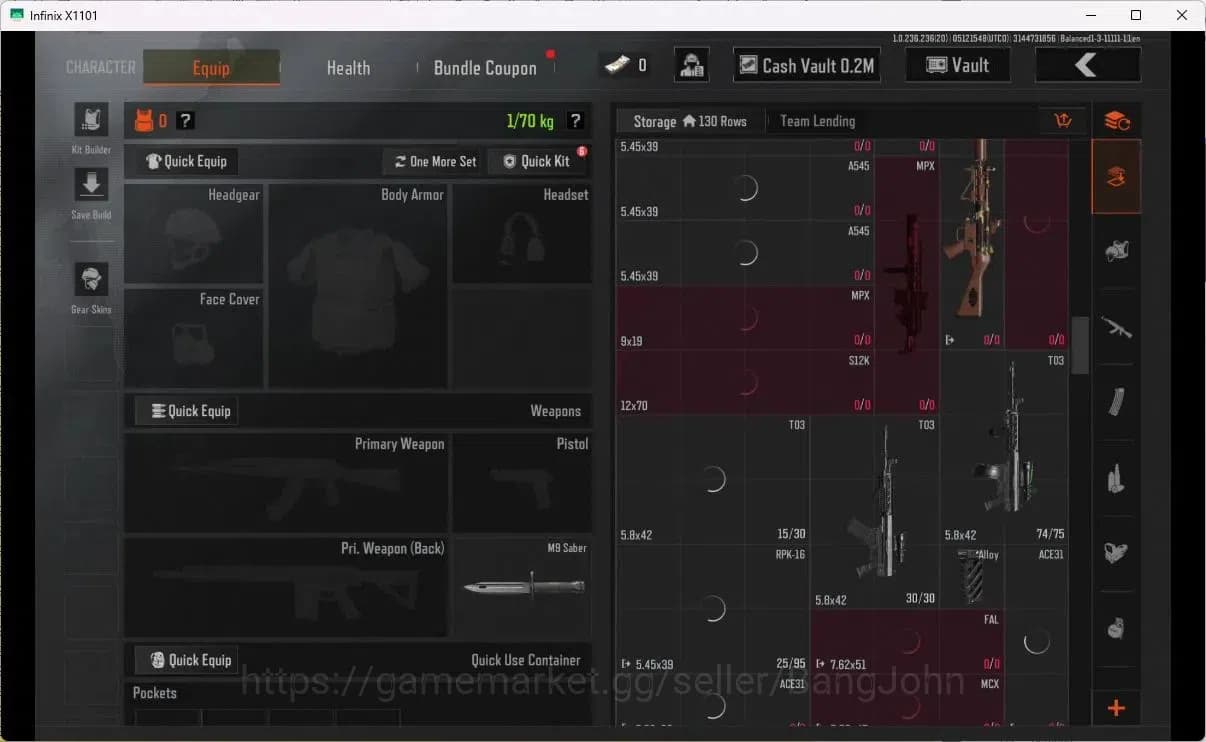Select the empty Face Cover slot
Screen dimensions: 1206x742
194,338
